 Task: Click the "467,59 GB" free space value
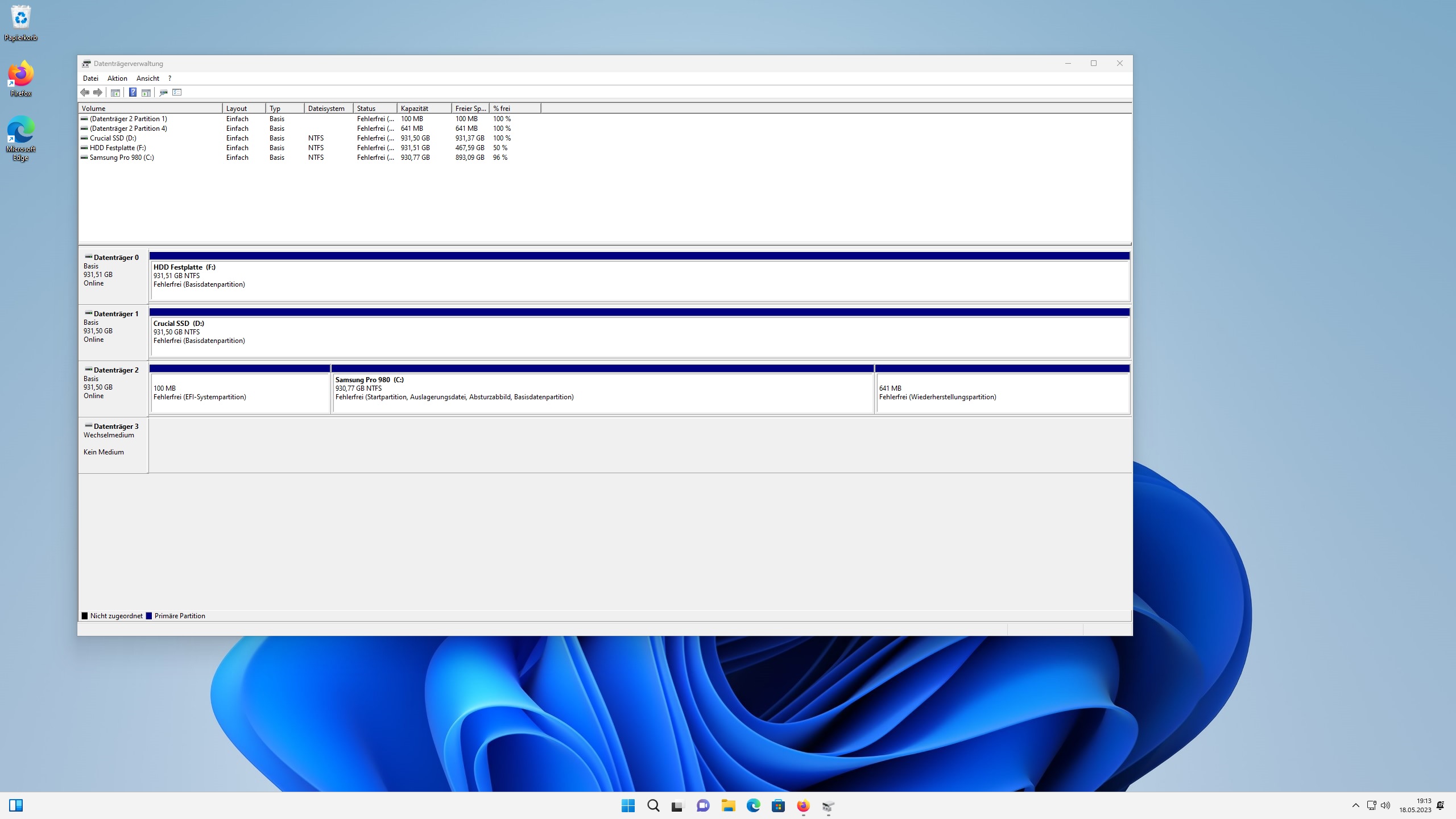tap(470, 148)
